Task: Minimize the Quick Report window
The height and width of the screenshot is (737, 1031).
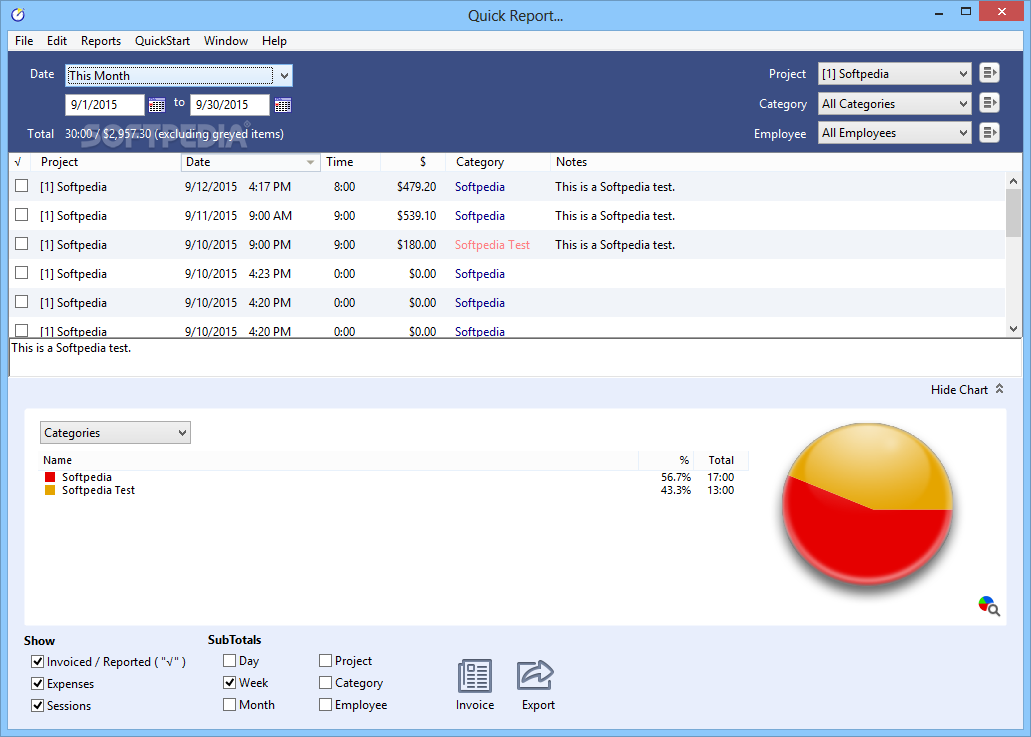Action: pyautogui.click(x=939, y=13)
